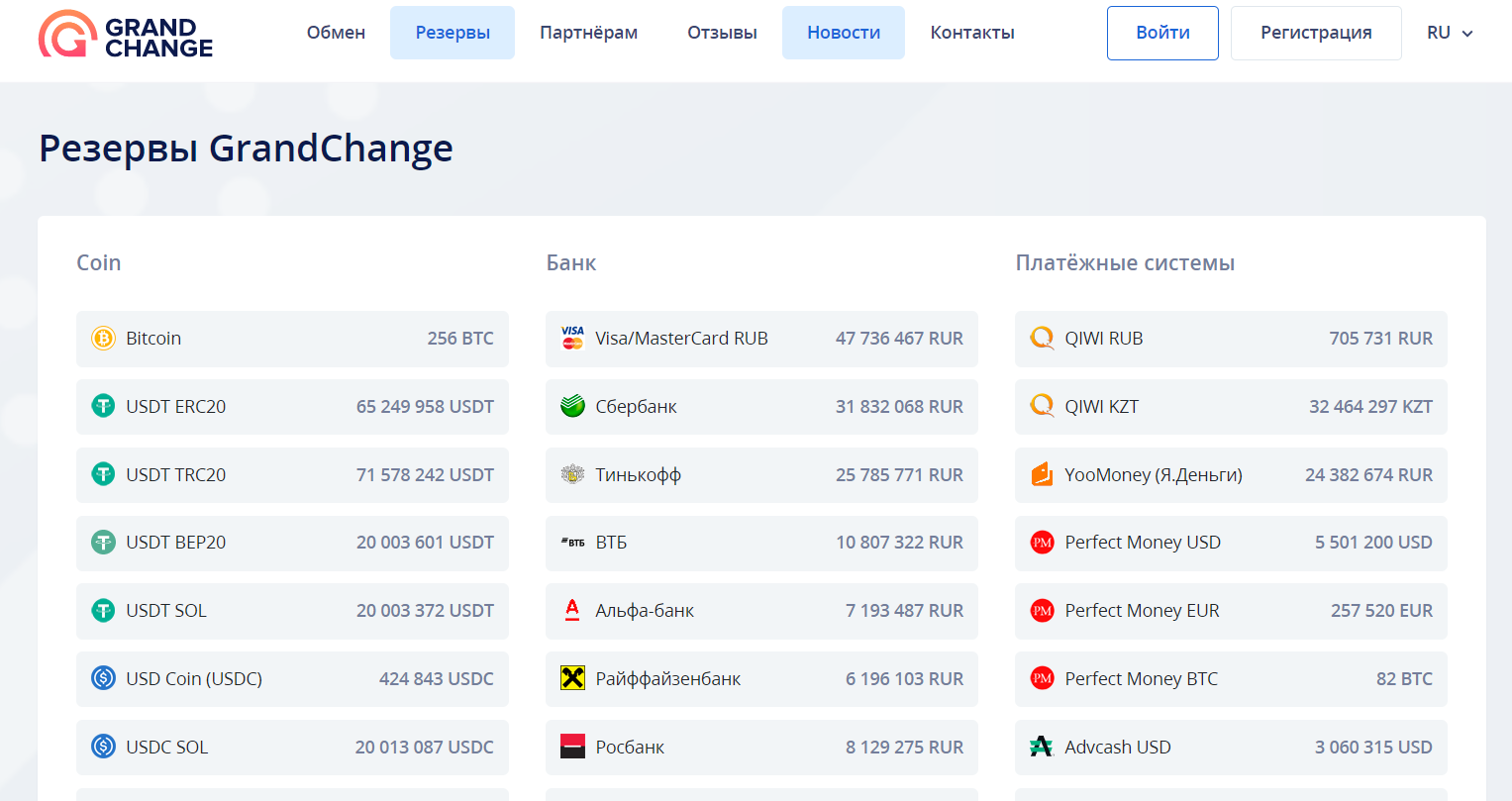The width and height of the screenshot is (1512, 801).
Task: Click the USDC SOL icon
Action: point(103,747)
